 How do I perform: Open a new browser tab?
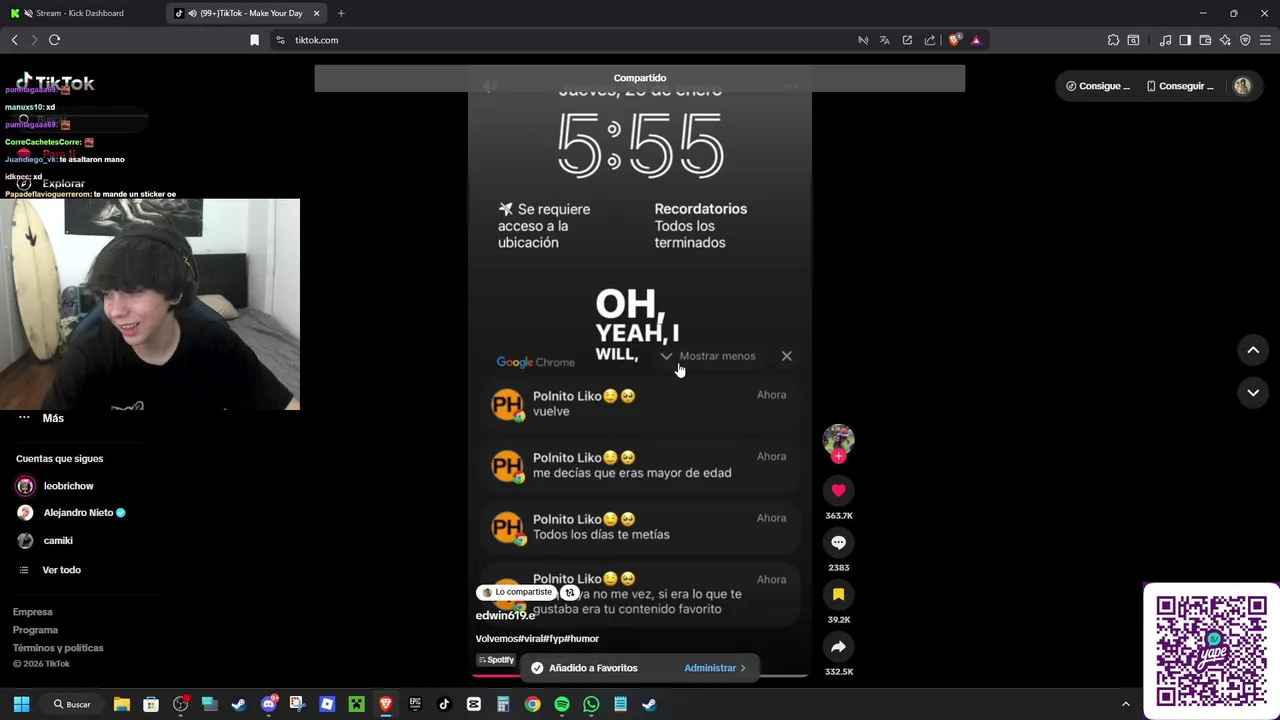coord(341,13)
